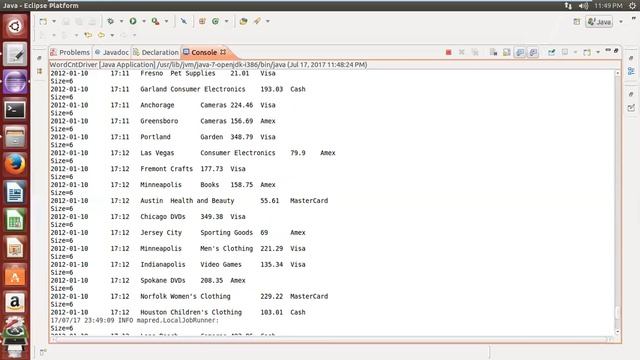Click the Open Type icon
Viewport: 640px width, 360px height.
coord(243,21)
